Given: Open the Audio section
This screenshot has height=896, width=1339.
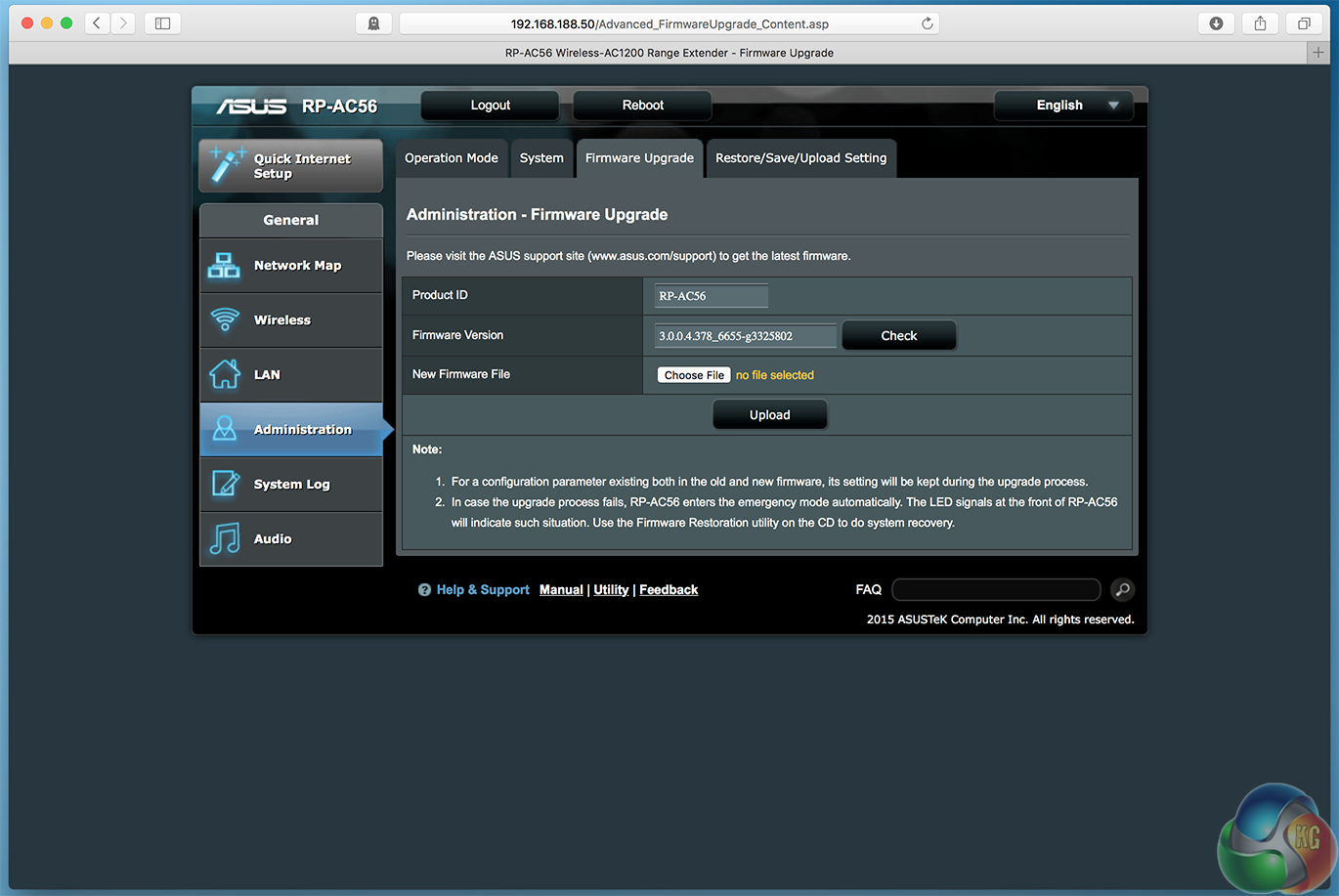Looking at the screenshot, I should pyautogui.click(x=290, y=539).
